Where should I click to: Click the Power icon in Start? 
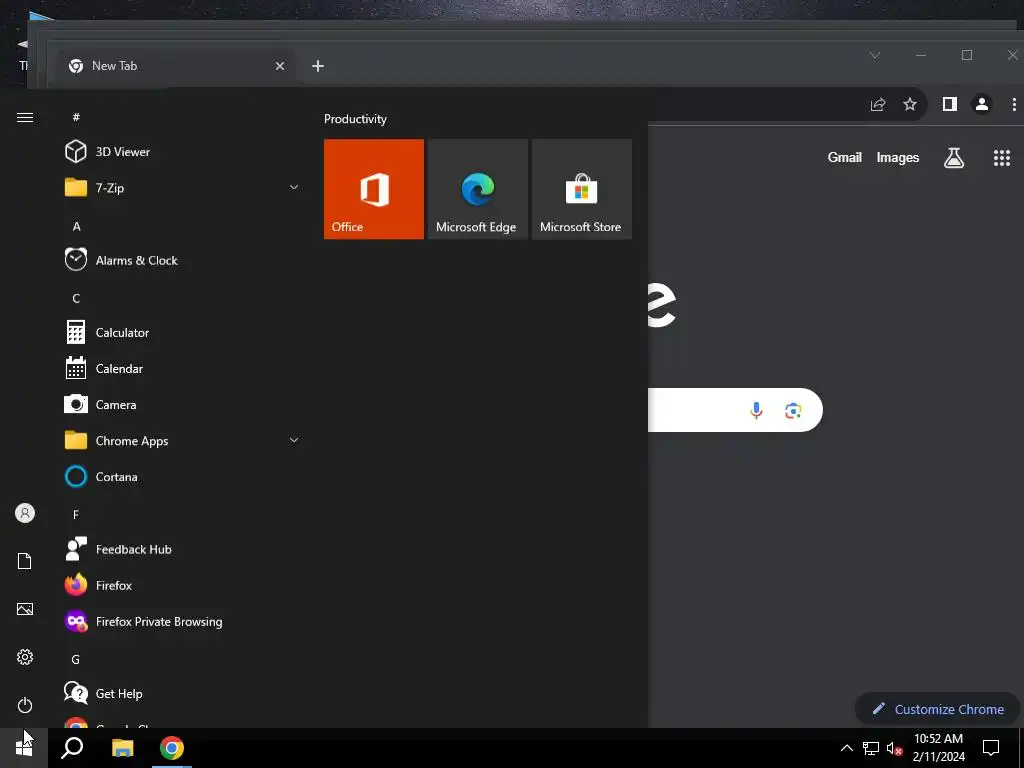click(x=25, y=705)
